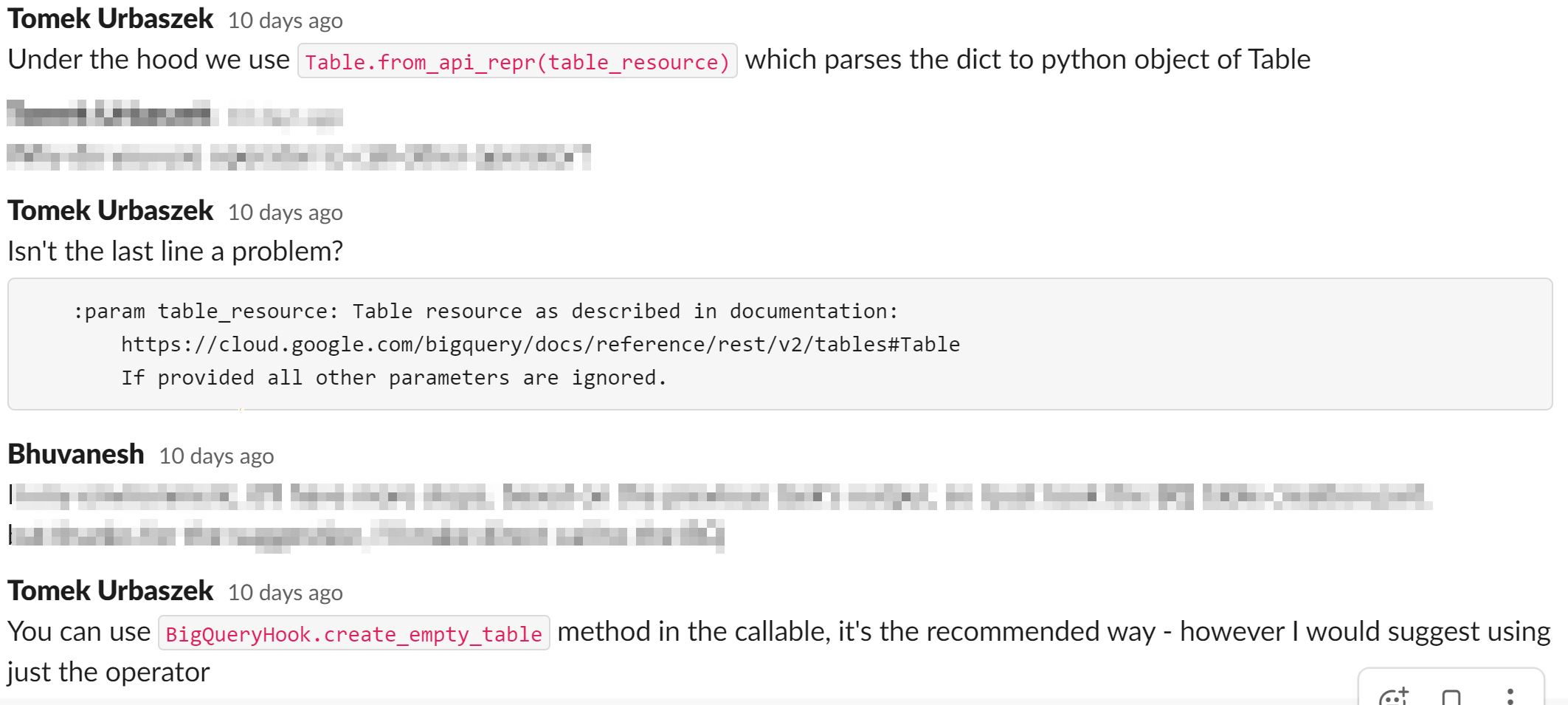
Task: Click the first message's '10 days ago' timestamp
Action: 285,21
